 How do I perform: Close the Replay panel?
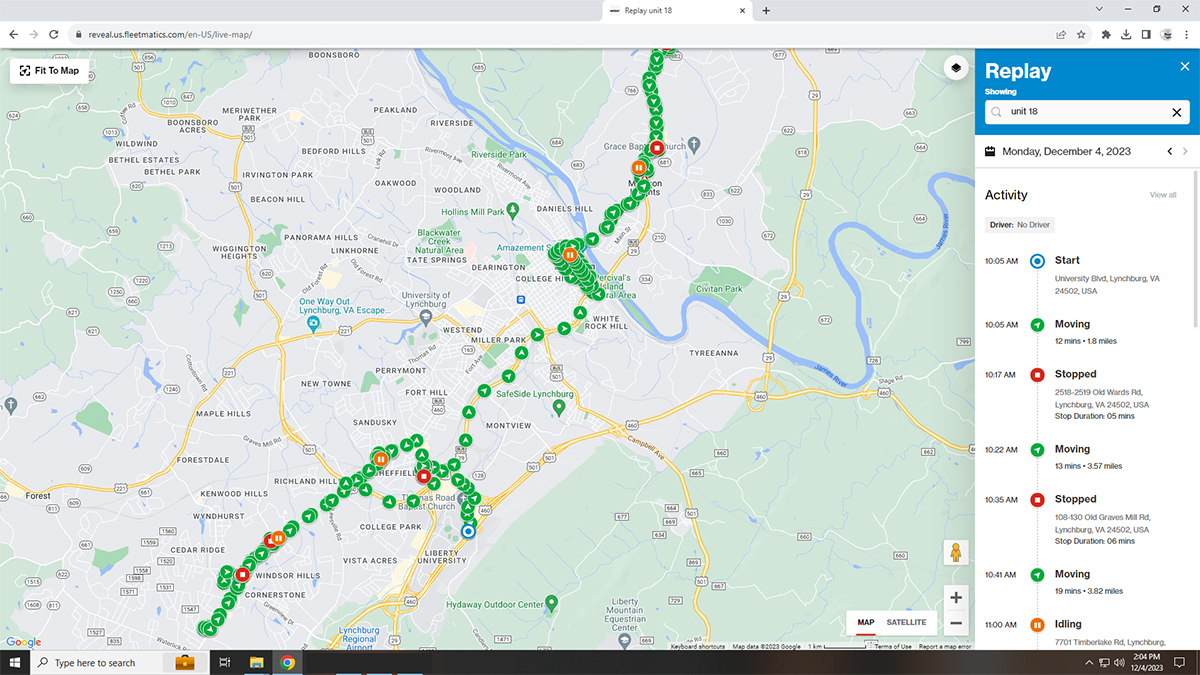click(x=1184, y=67)
